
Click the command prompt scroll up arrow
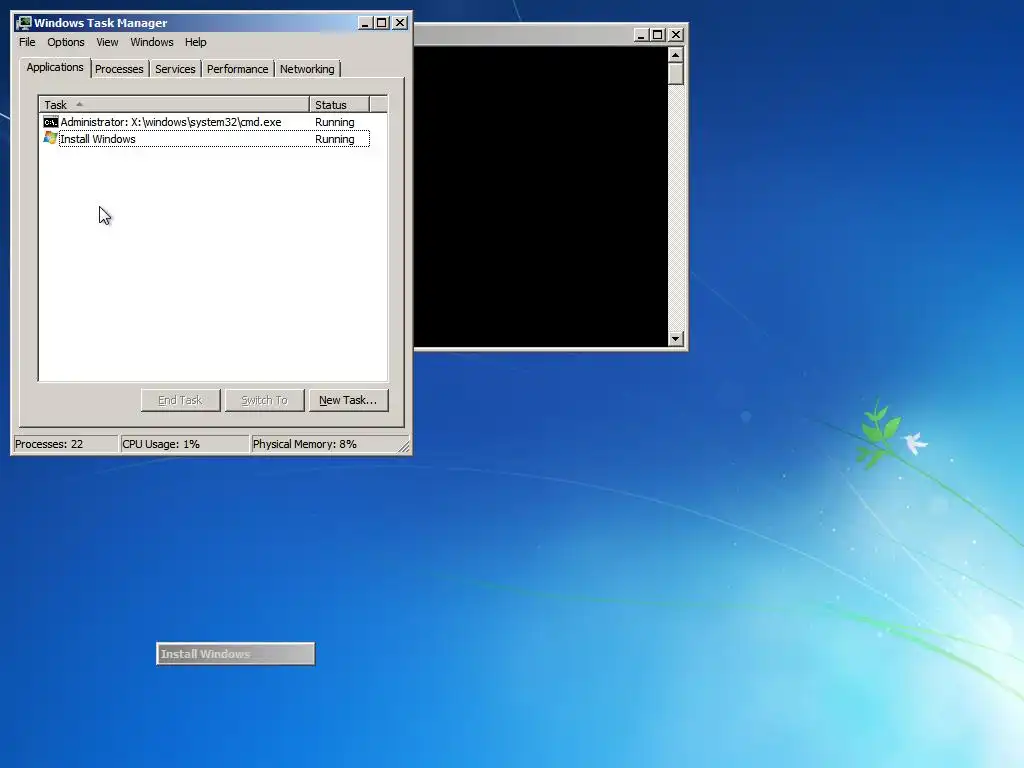point(675,54)
